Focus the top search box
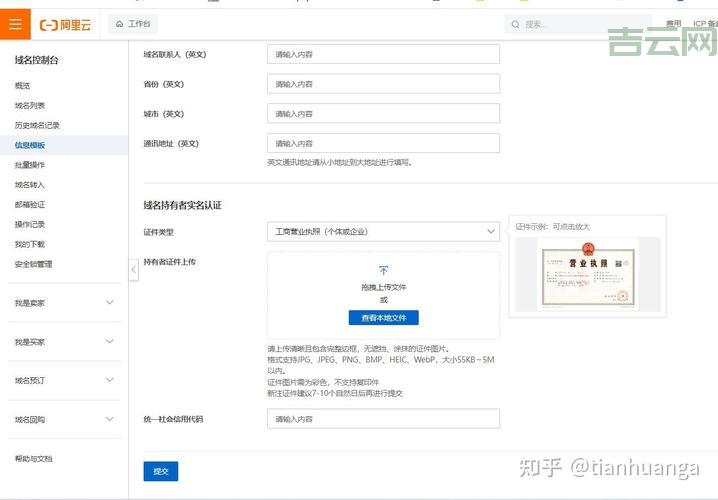Screen dimensions: 718x500 click(578, 24)
